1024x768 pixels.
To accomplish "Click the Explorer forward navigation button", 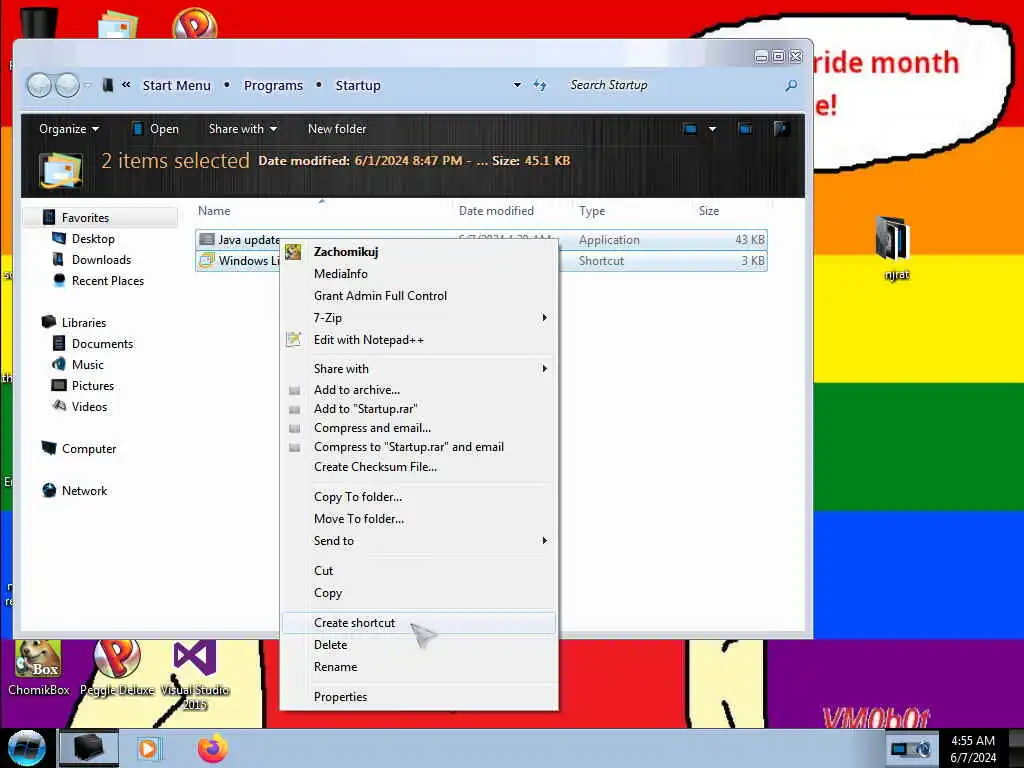I will click(67, 85).
